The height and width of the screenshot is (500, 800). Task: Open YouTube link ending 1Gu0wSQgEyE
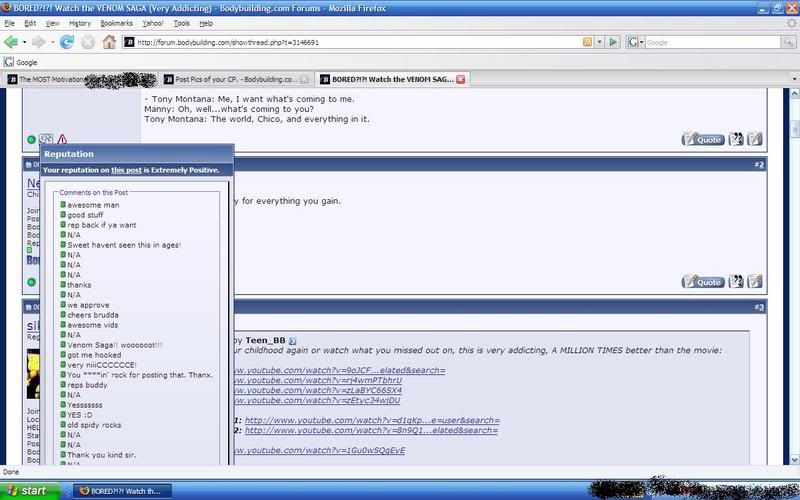point(320,450)
